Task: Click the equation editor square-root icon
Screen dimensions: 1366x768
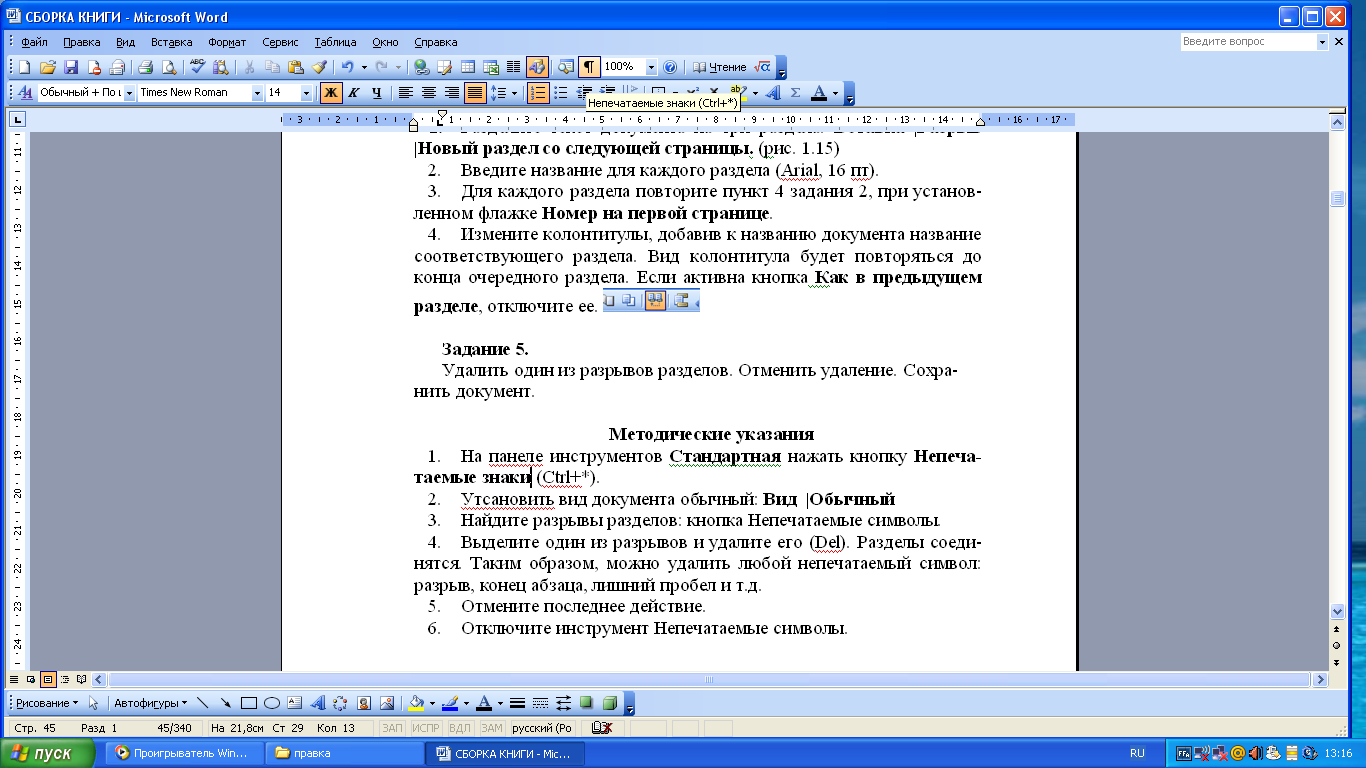Action: [x=762, y=67]
